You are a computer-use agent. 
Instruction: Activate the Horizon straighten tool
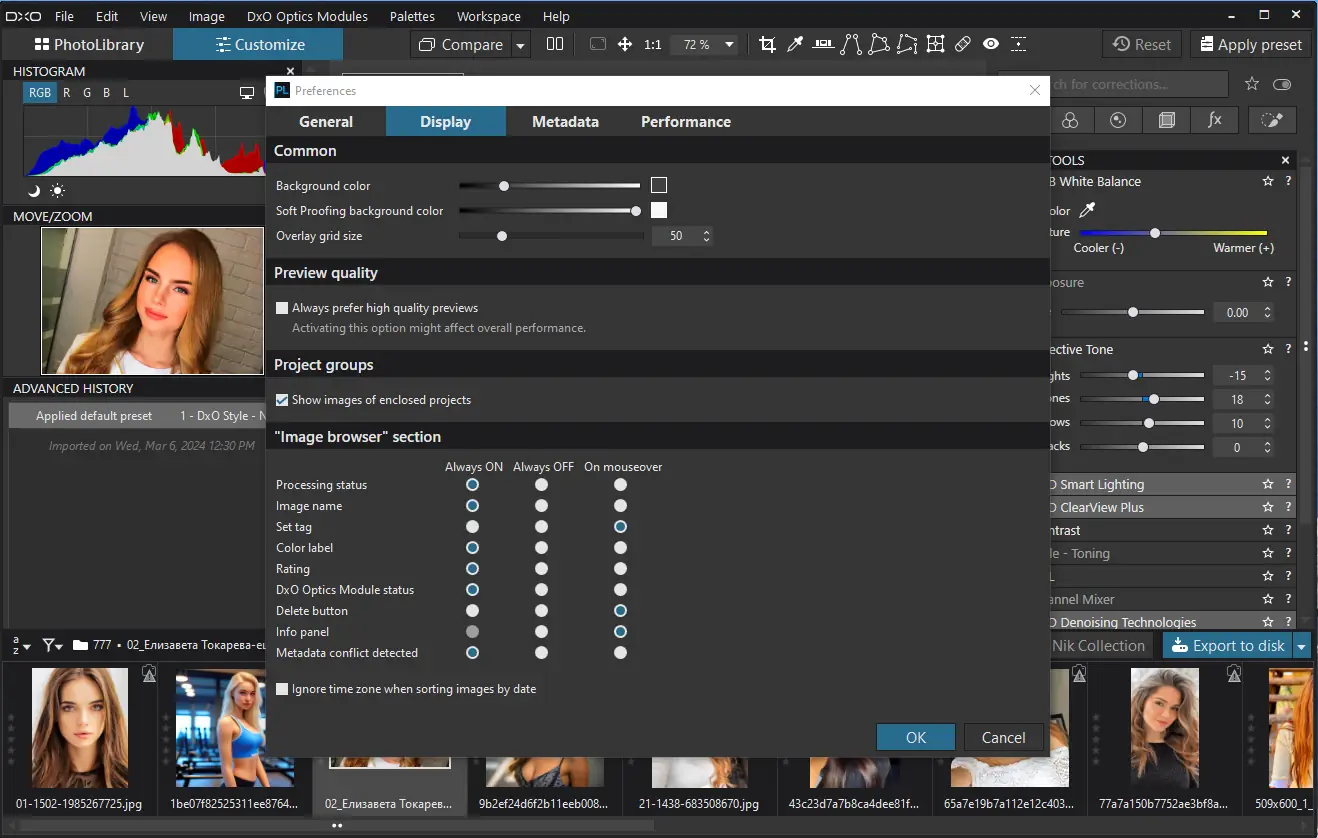[821, 44]
